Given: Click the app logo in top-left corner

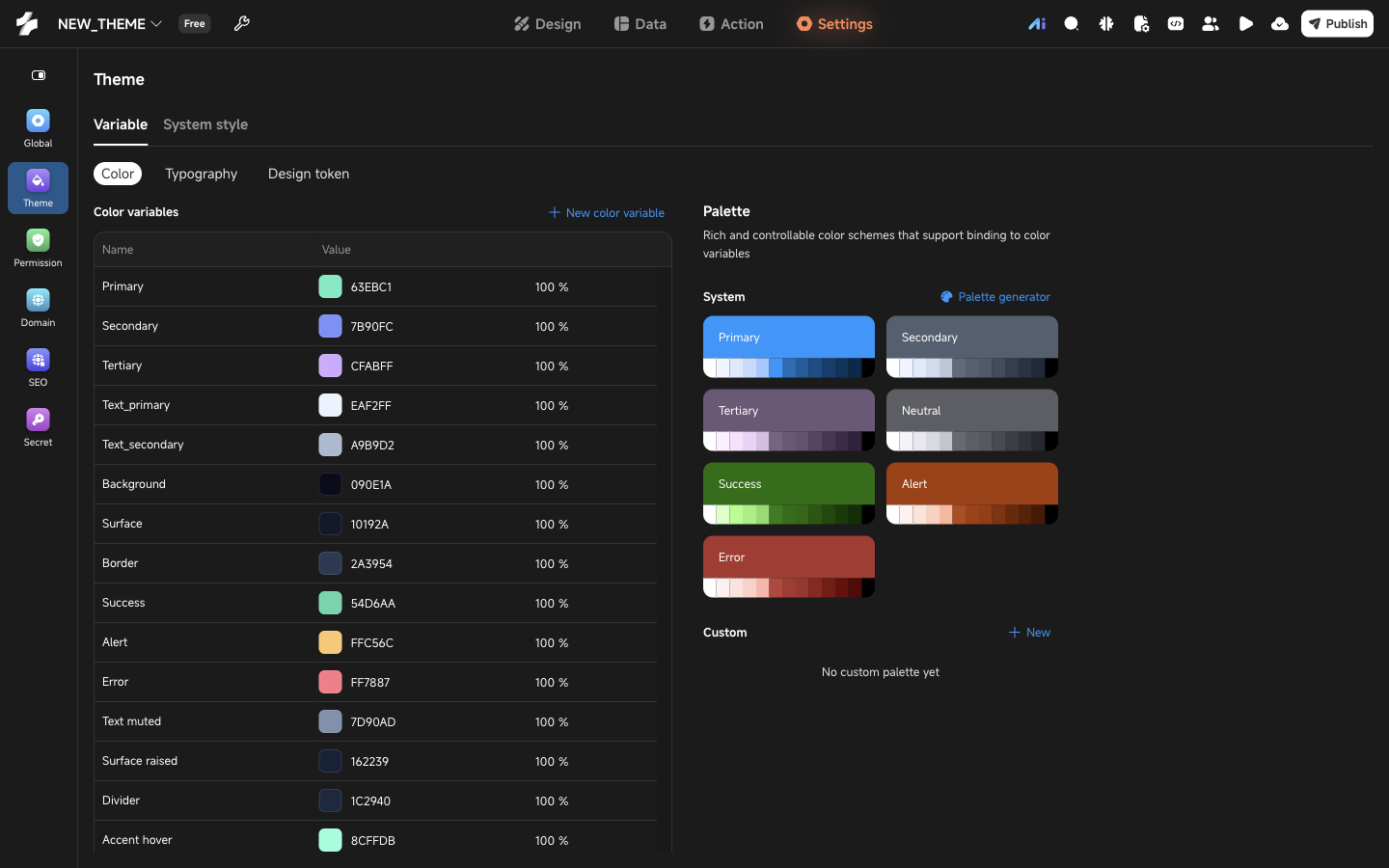Looking at the screenshot, I should 27,23.
